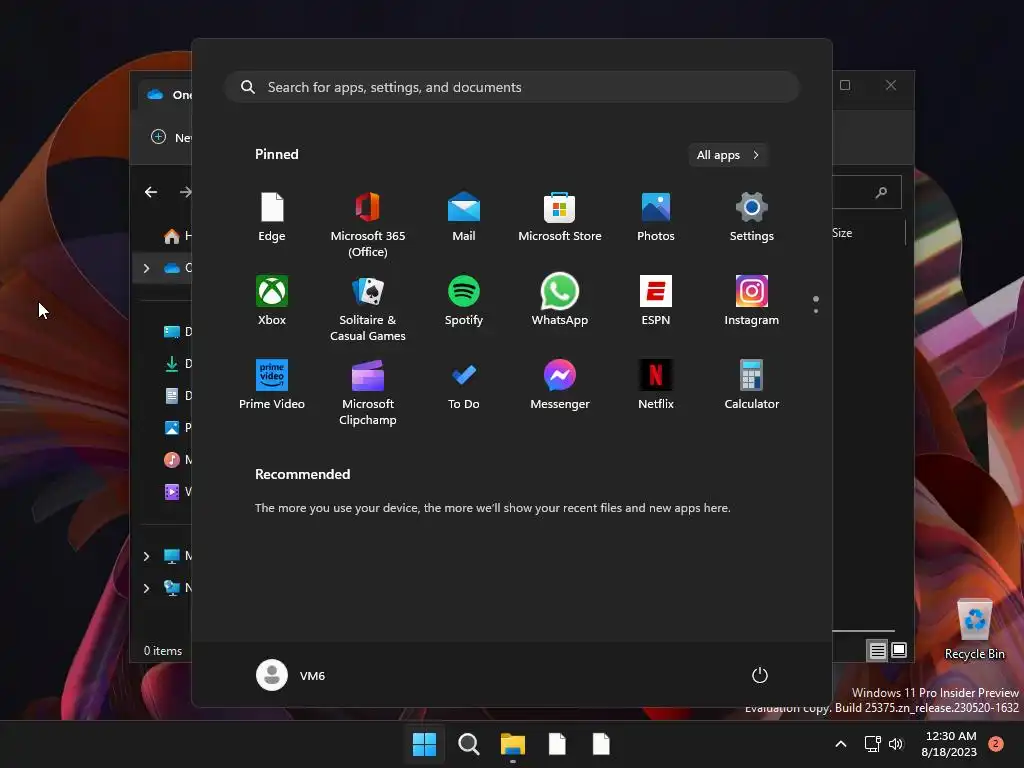
Task: Launch Netflix from pinned apps
Action: tap(656, 385)
